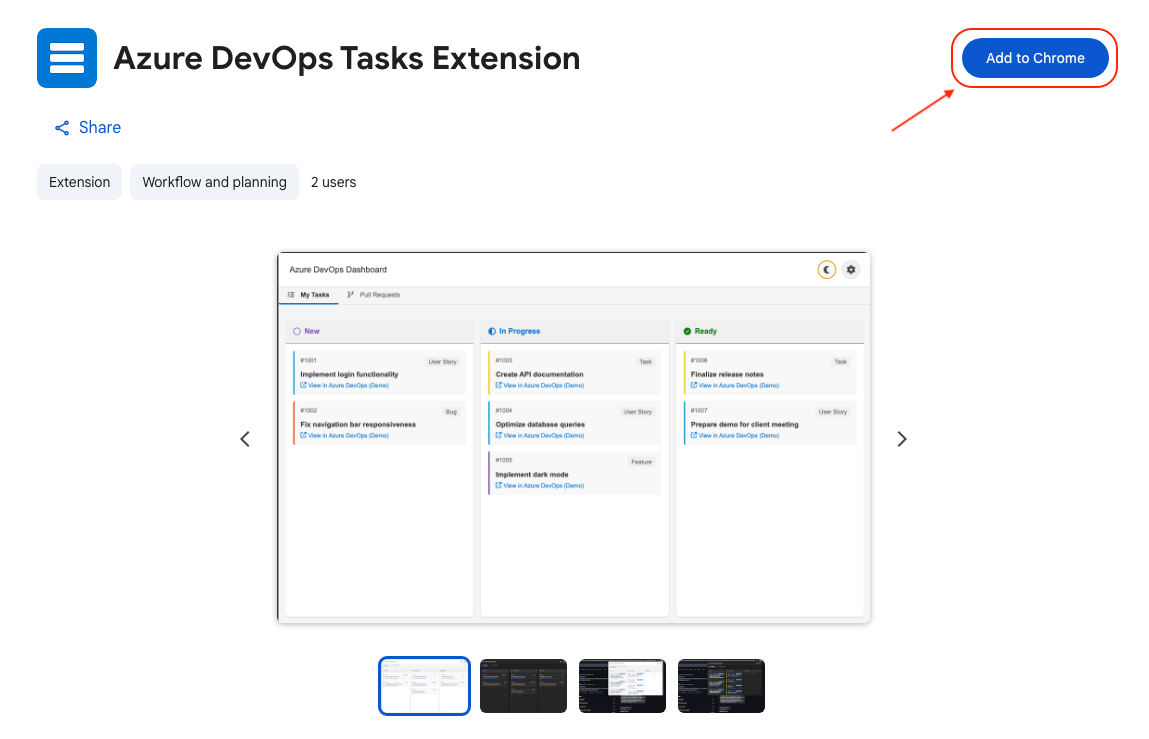Click the Pull Requests branch icon
1149x739 pixels.
pos(350,295)
